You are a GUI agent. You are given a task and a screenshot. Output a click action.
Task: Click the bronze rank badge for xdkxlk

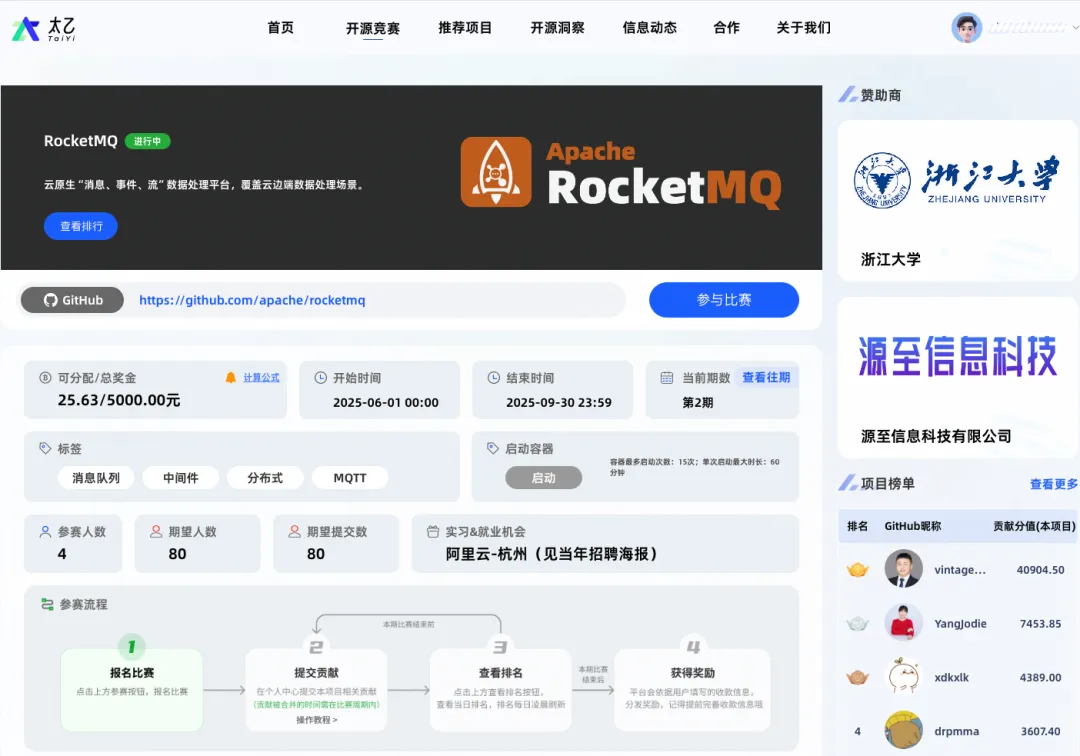coord(858,677)
